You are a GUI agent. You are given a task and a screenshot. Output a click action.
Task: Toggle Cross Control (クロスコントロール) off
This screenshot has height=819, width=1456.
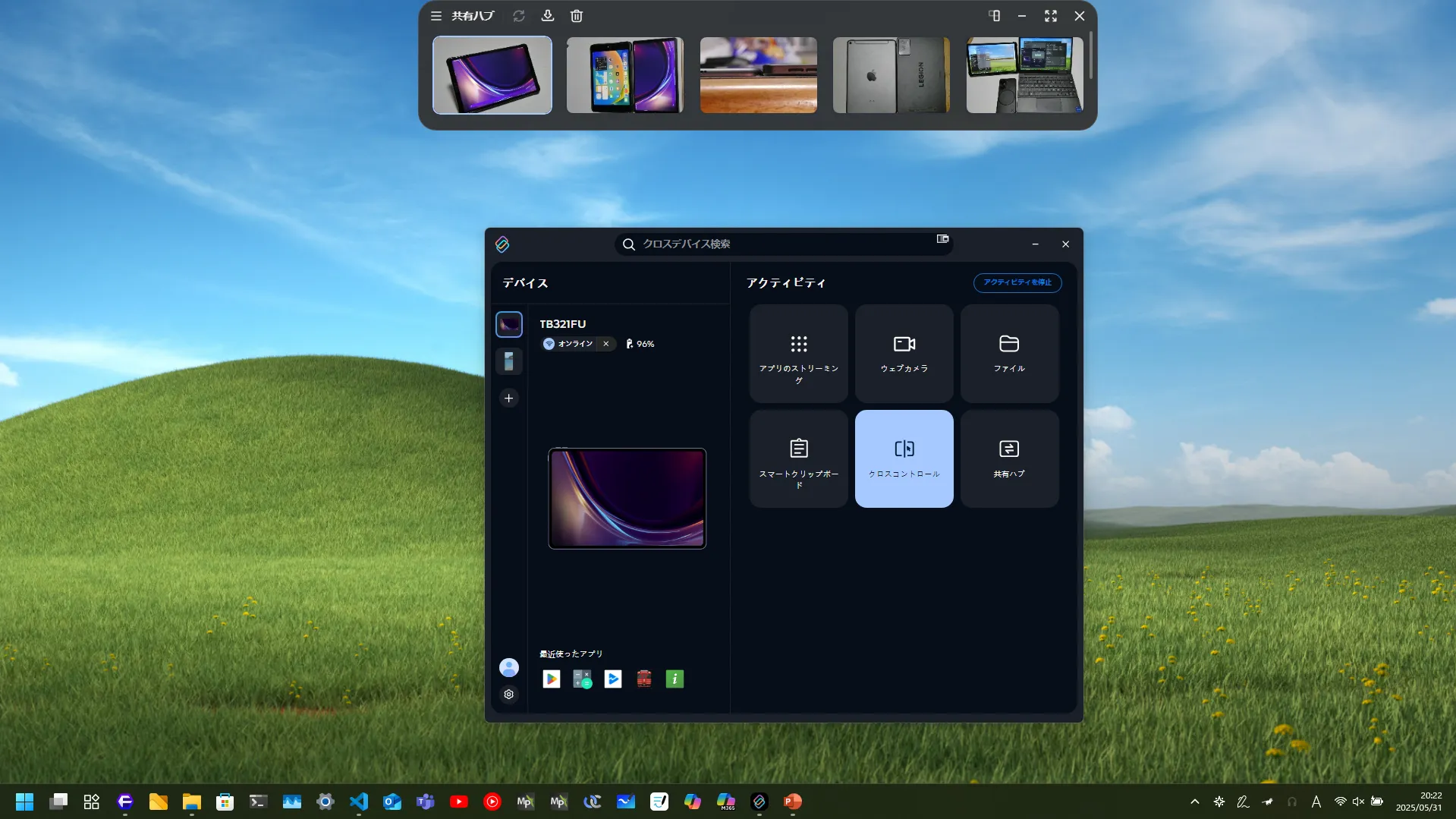[x=904, y=459]
